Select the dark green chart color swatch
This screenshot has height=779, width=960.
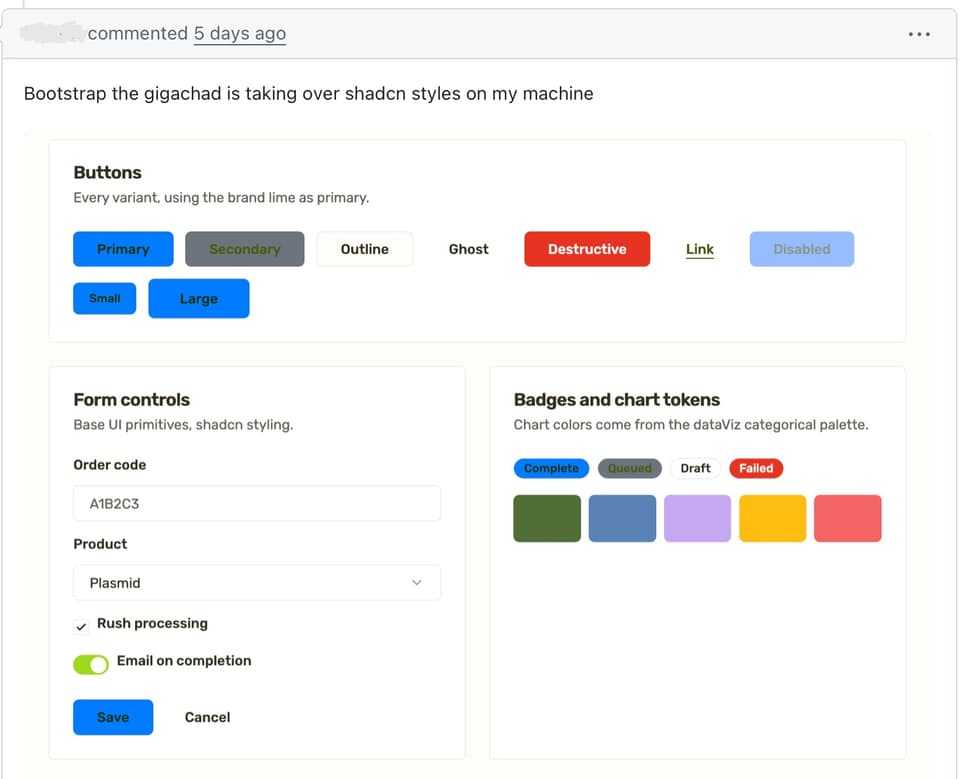(547, 518)
